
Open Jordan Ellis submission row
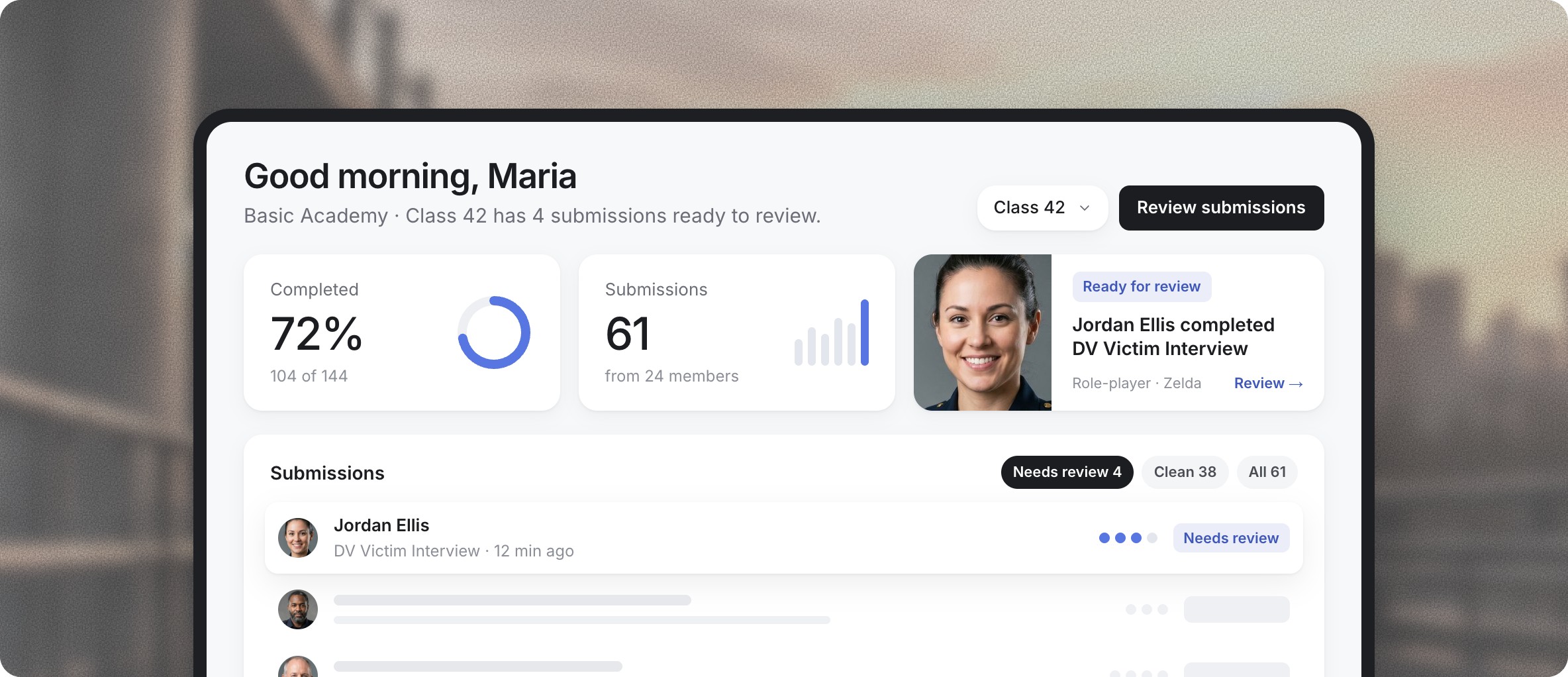tap(784, 538)
